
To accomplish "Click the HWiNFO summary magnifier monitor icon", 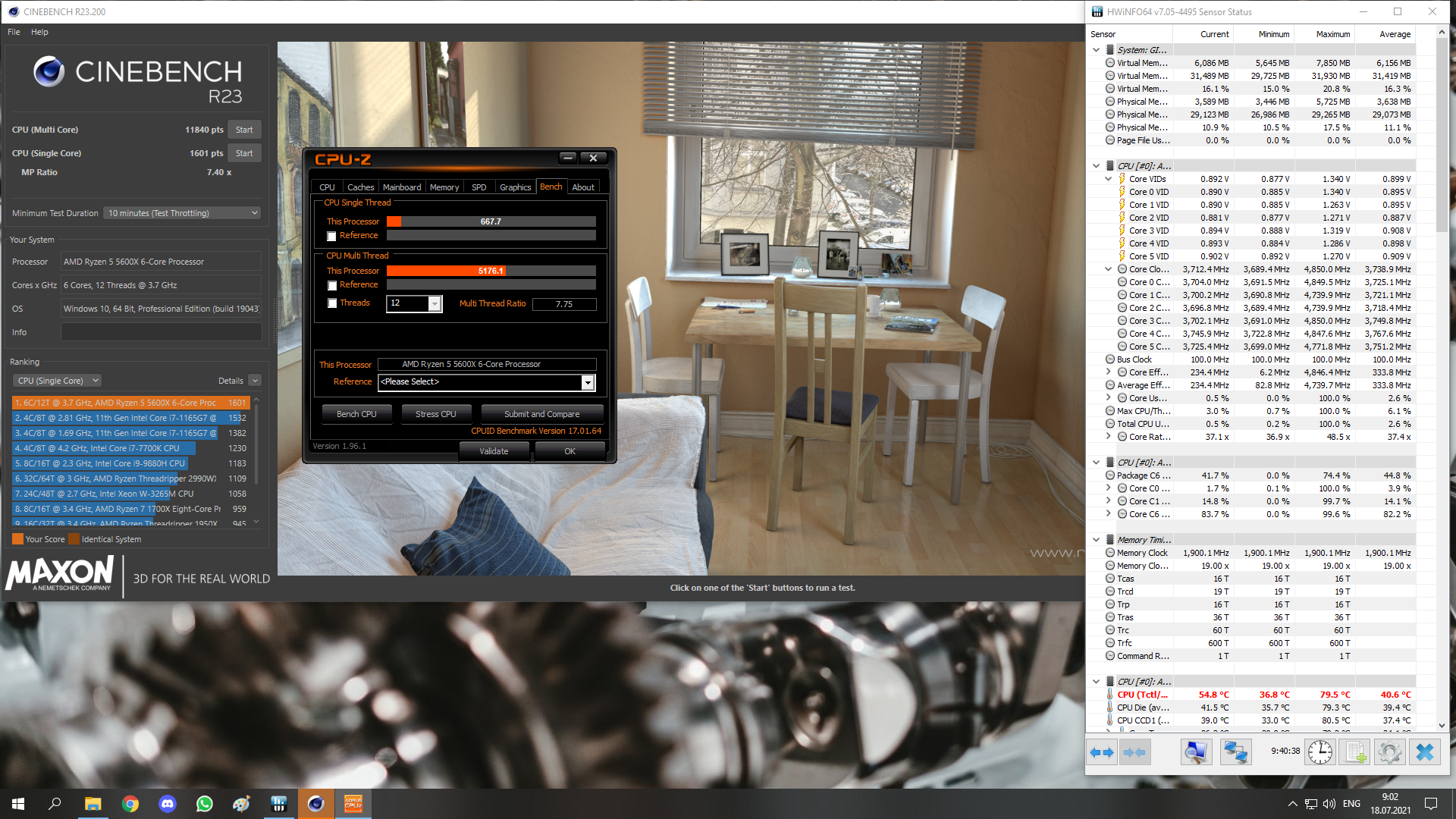I will tap(1196, 752).
